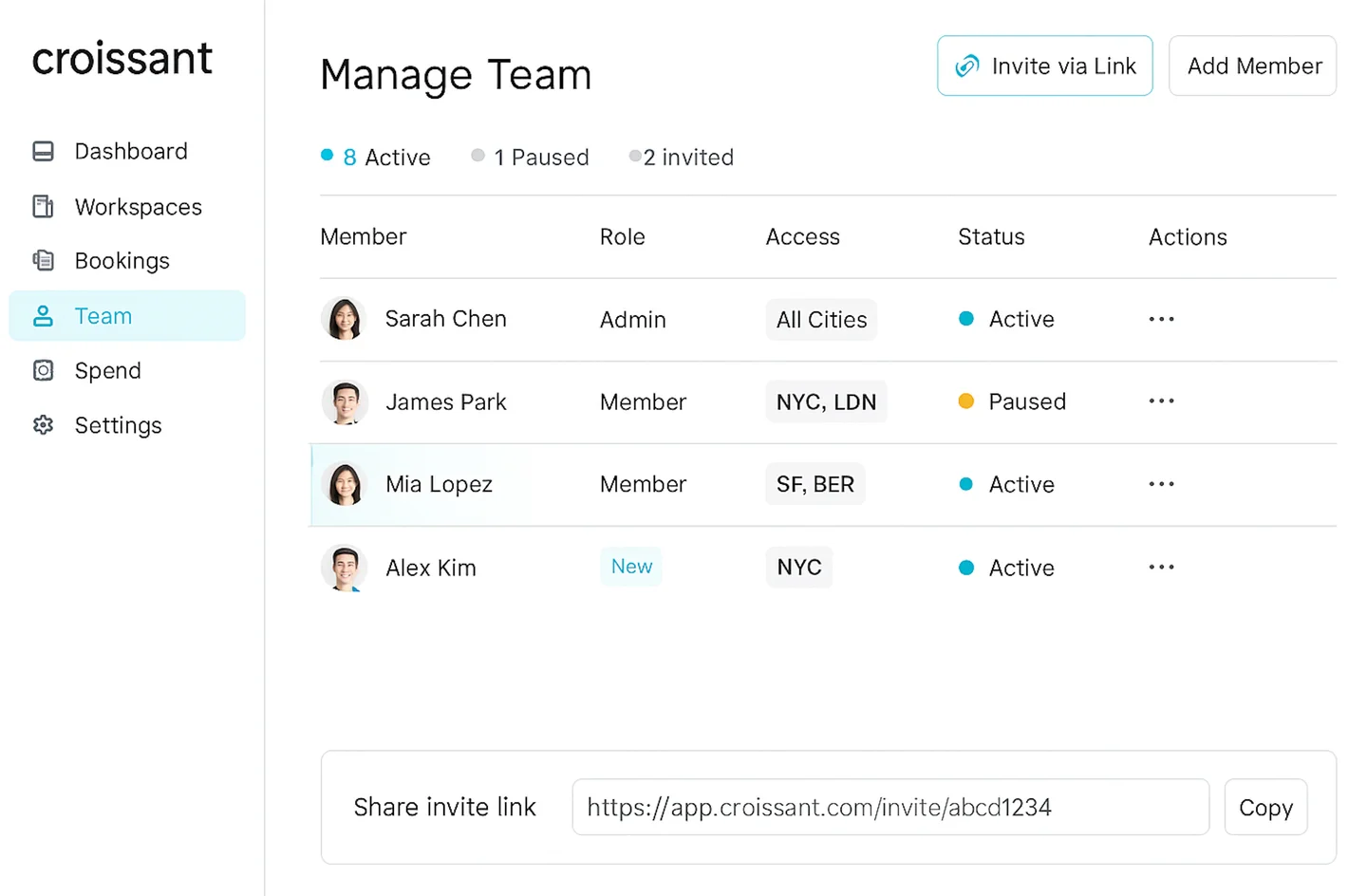Click the Manage Team heading
1367x896 pixels.
pyautogui.click(x=456, y=75)
